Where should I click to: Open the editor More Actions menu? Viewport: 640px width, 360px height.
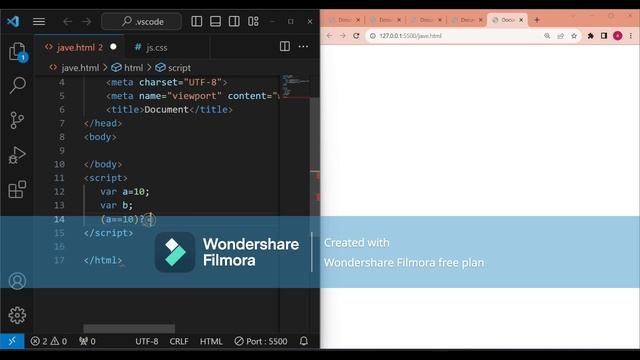[x=303, y=47]
